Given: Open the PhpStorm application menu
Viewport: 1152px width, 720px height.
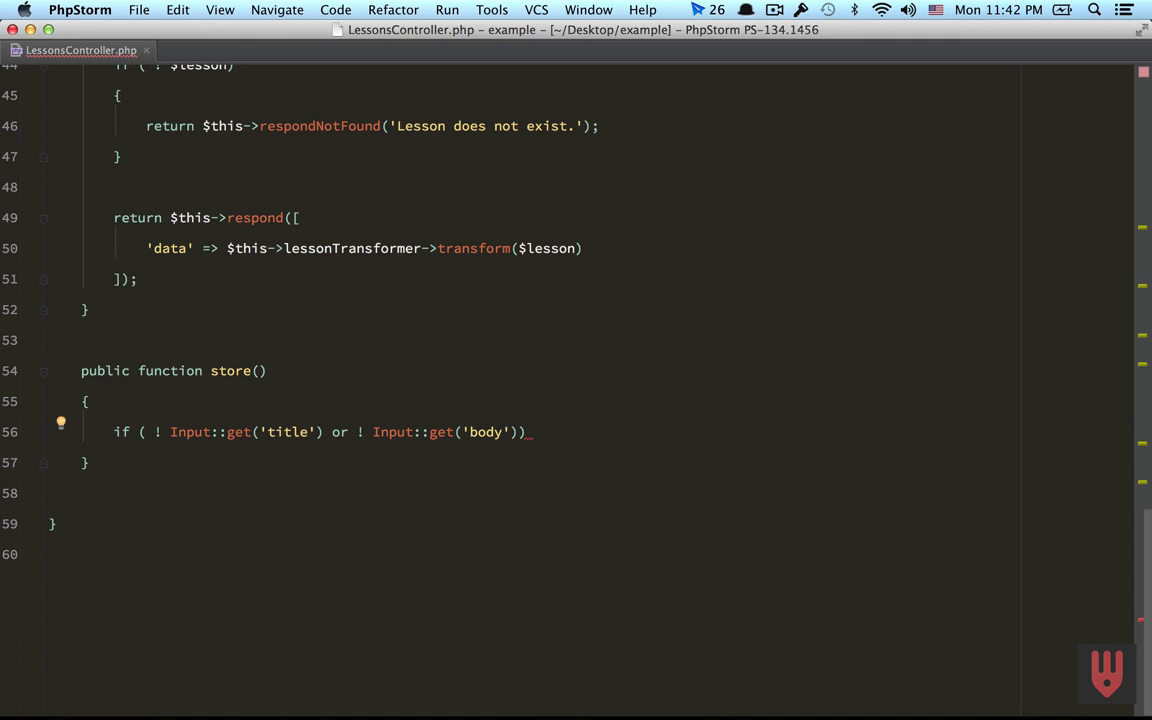Looking at the screenshot, I should coord(80,10).
